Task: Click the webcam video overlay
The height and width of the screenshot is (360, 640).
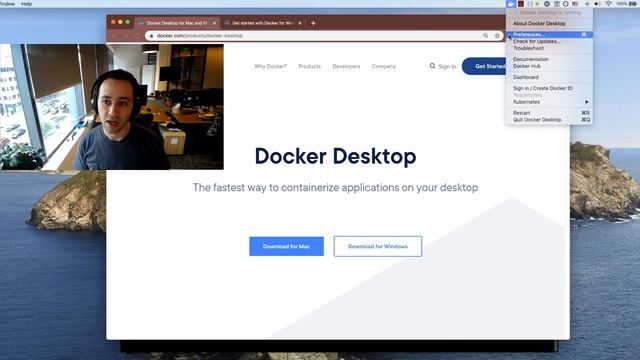Action: point(112,107)
